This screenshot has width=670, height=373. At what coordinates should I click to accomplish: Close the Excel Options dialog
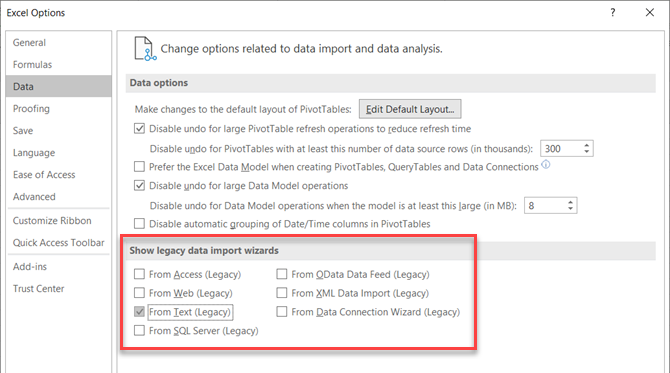tap(649, 12)
